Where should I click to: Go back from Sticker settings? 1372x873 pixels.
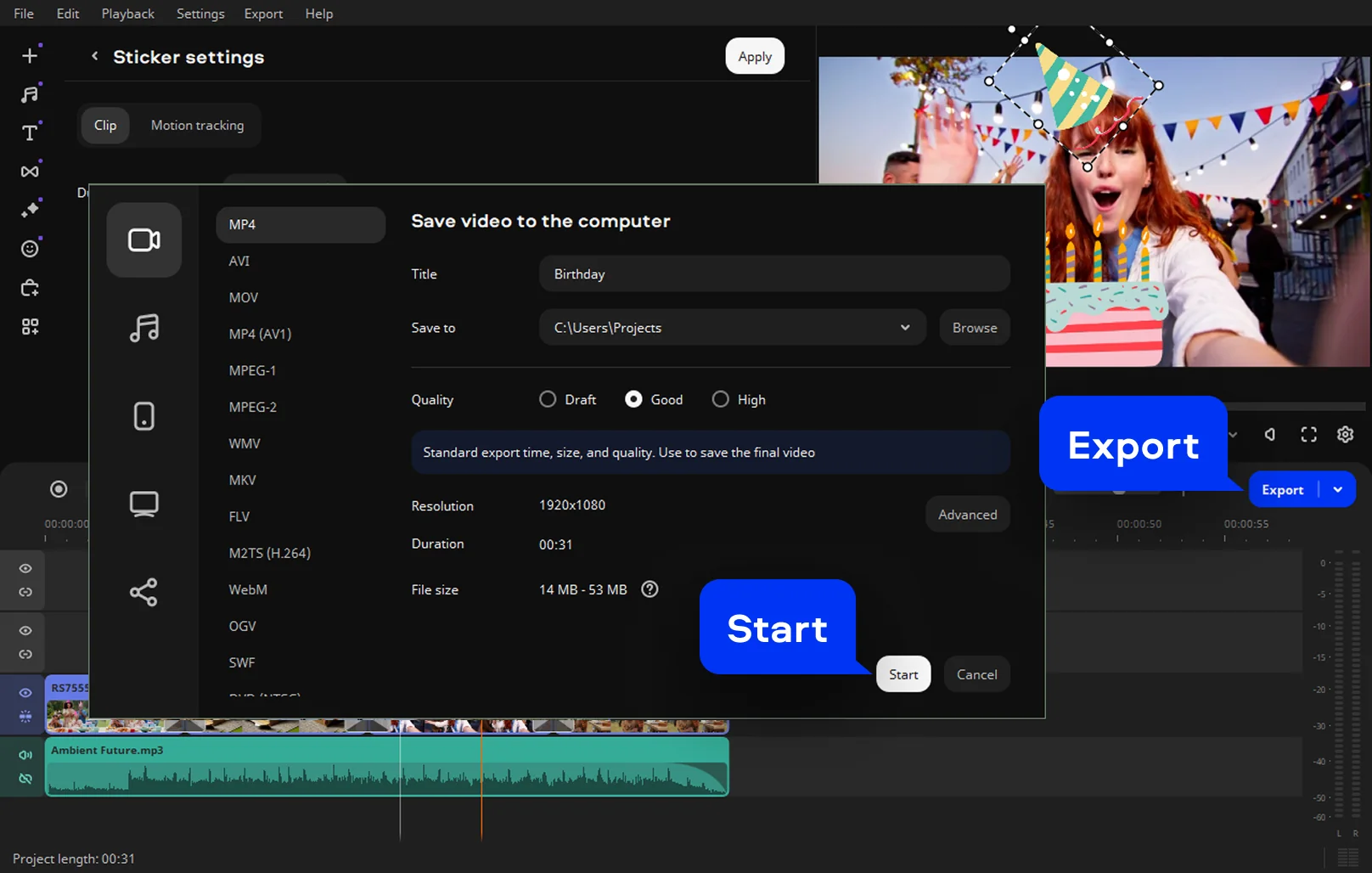coord(95,56)
